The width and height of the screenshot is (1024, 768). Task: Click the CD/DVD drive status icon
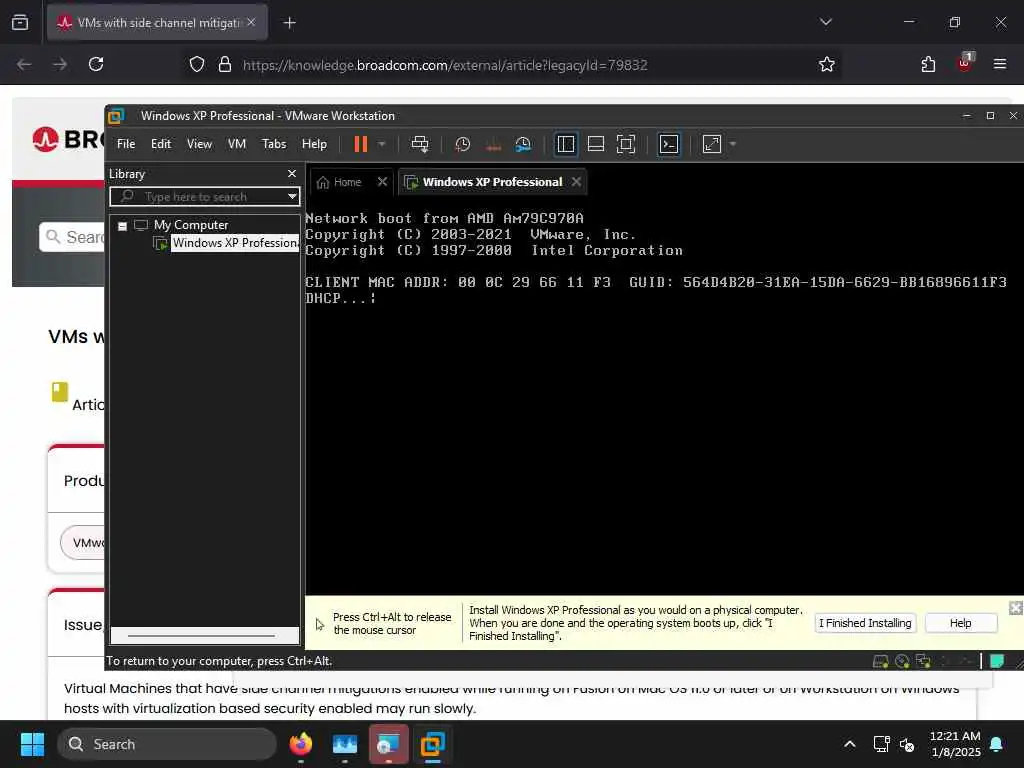pos(902,662)
